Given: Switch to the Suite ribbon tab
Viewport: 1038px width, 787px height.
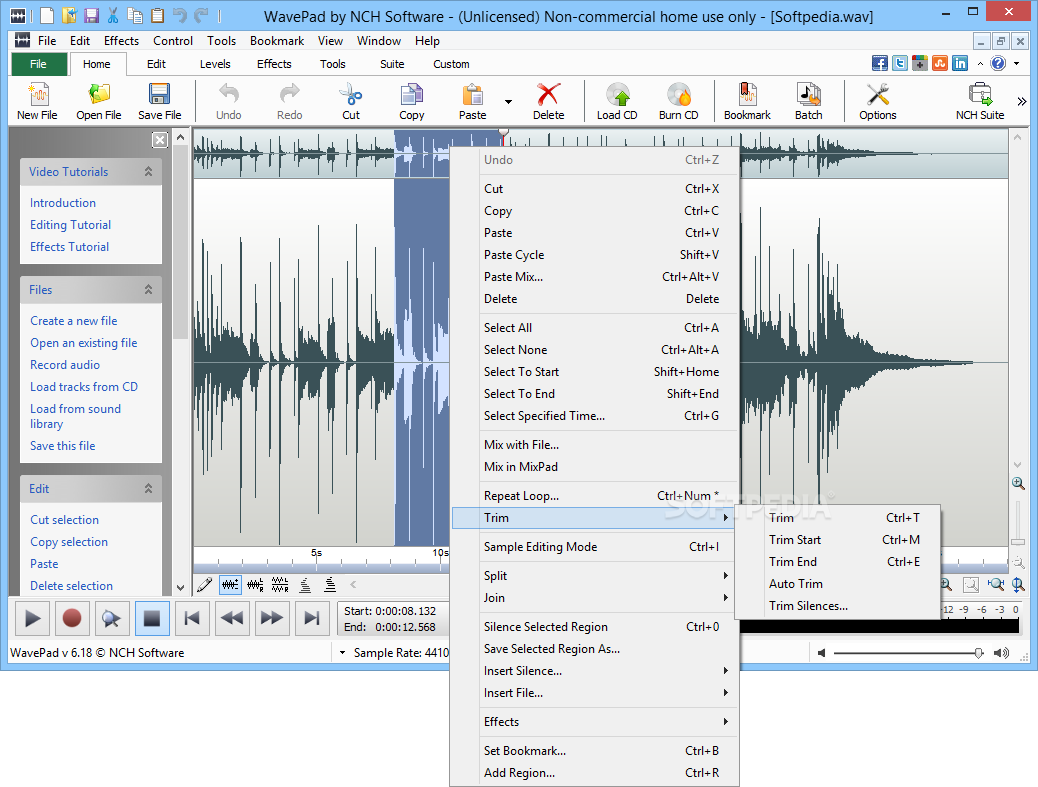Looking at the screenshot, I should (392, 64).
